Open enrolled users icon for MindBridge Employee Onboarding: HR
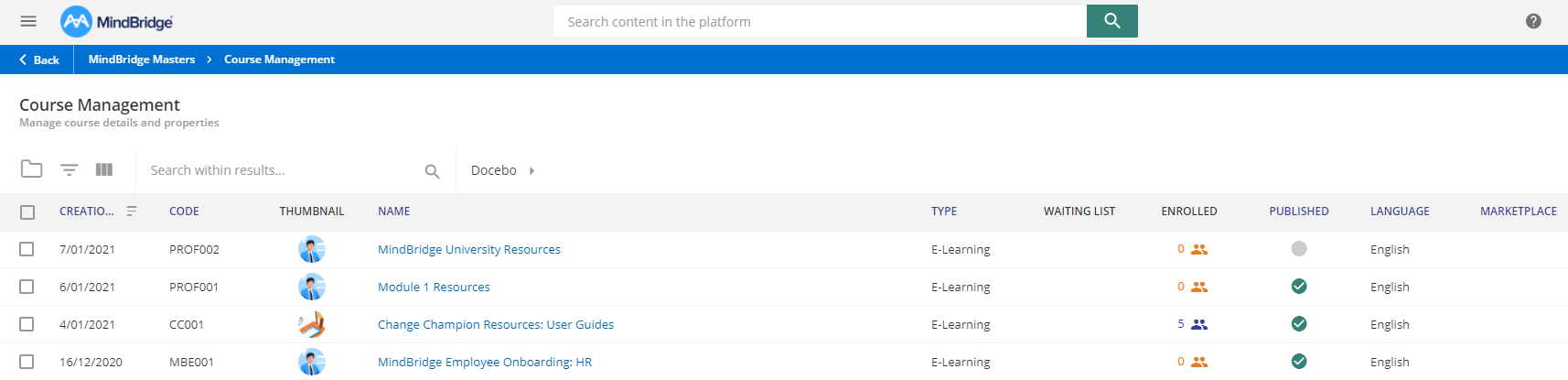The width and height of the screenshot is (1568, 380). [1199, 362]
